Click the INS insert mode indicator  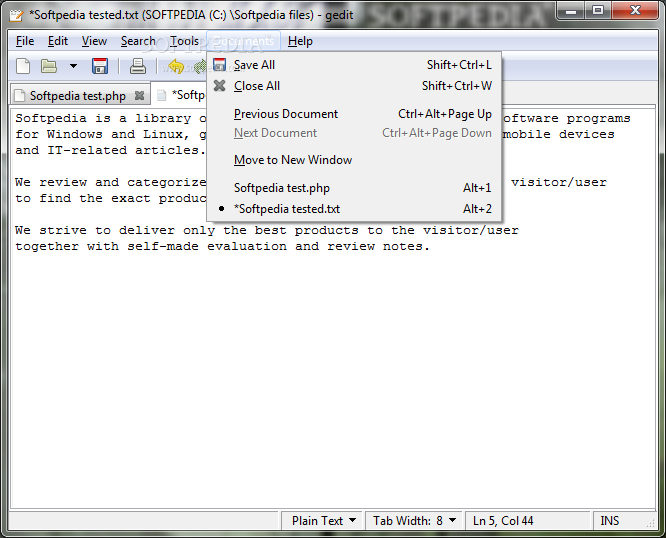click(x=610, y=521)
